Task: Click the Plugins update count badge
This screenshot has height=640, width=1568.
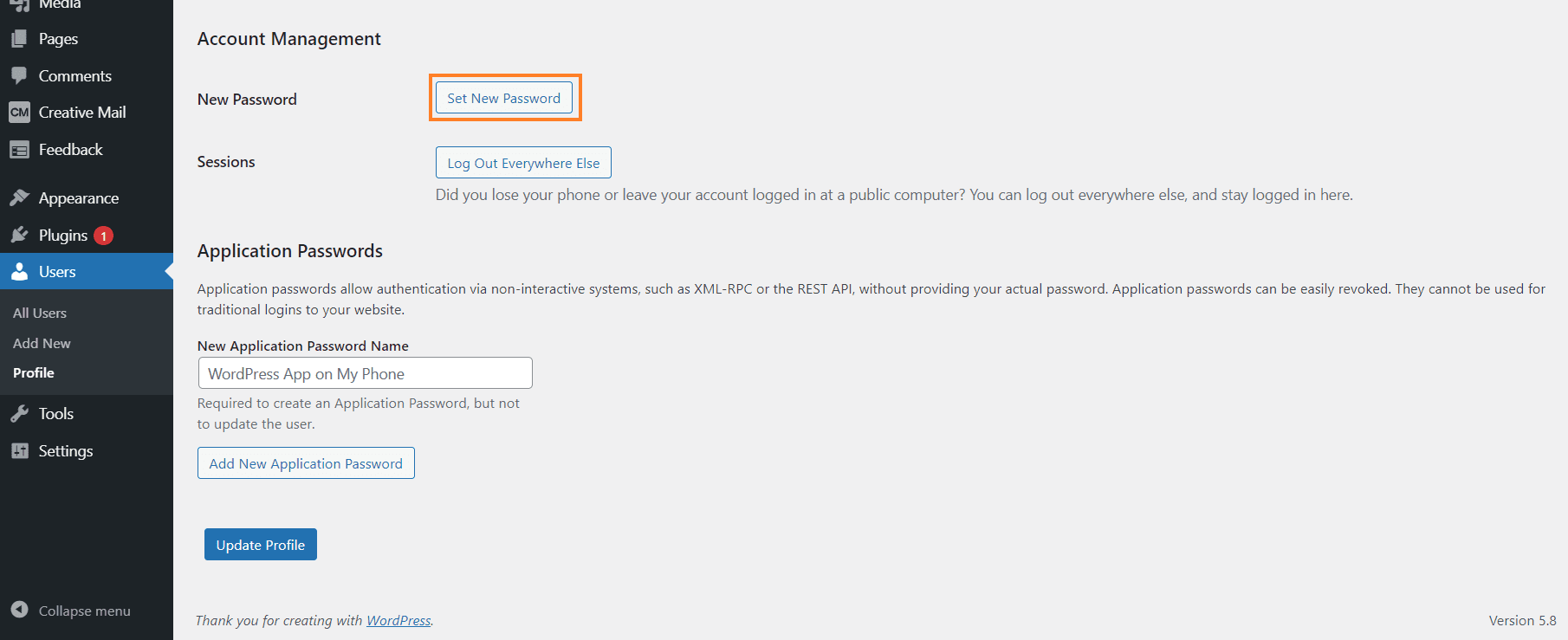Action: pos(103,236)
